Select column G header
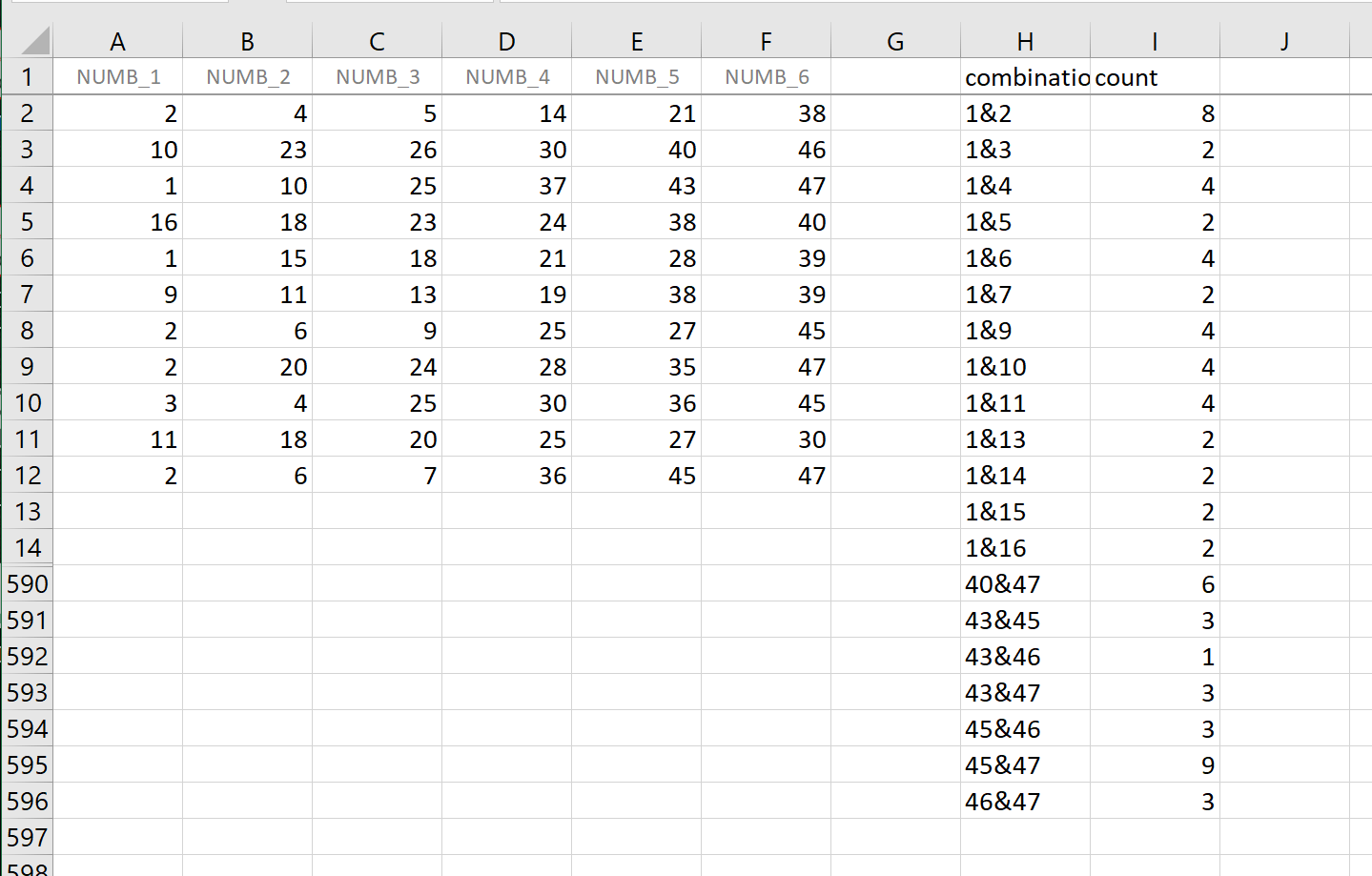 (x=895, y=41)
